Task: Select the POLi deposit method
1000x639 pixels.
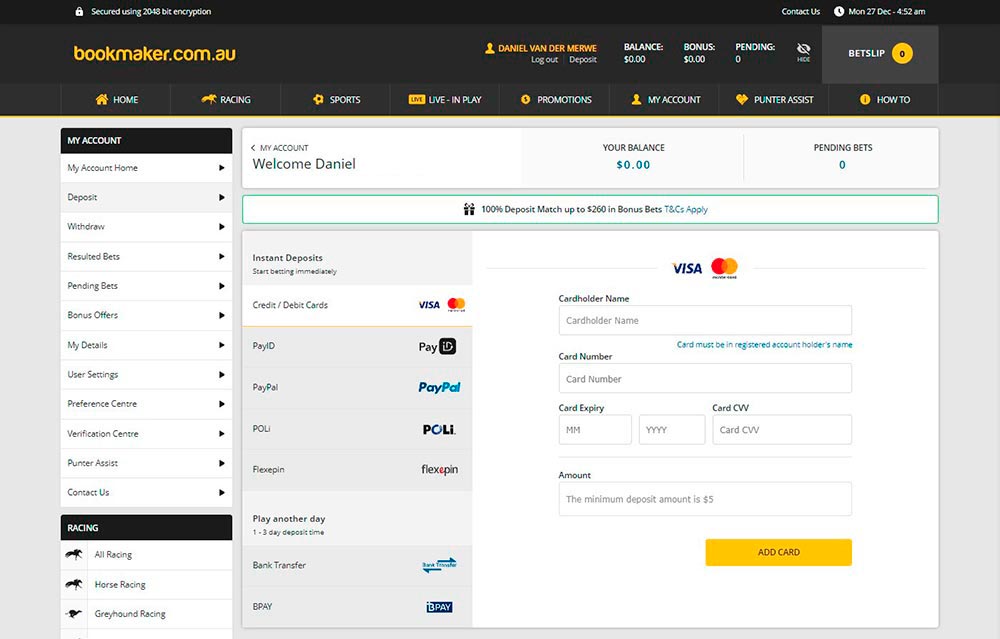Action: click(357, 429)
